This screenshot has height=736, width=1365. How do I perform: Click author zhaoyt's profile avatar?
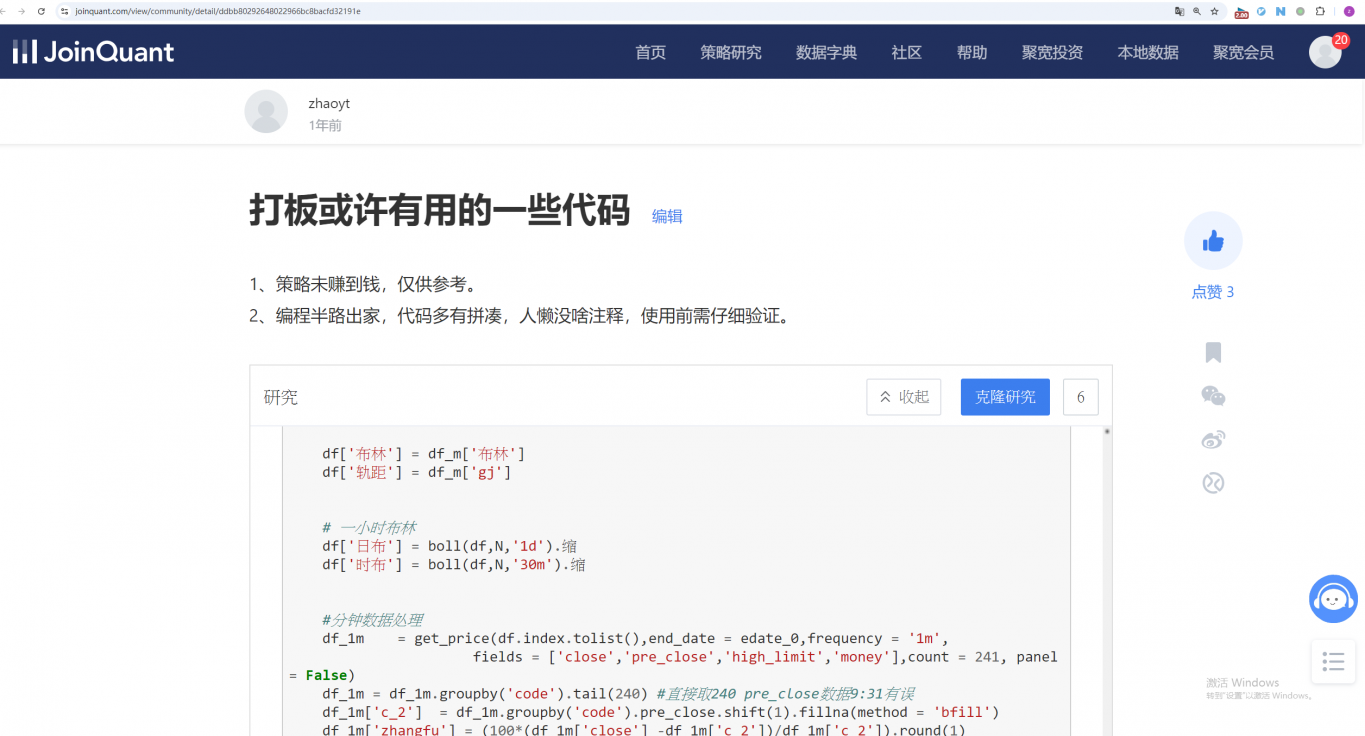click(266, 111)
